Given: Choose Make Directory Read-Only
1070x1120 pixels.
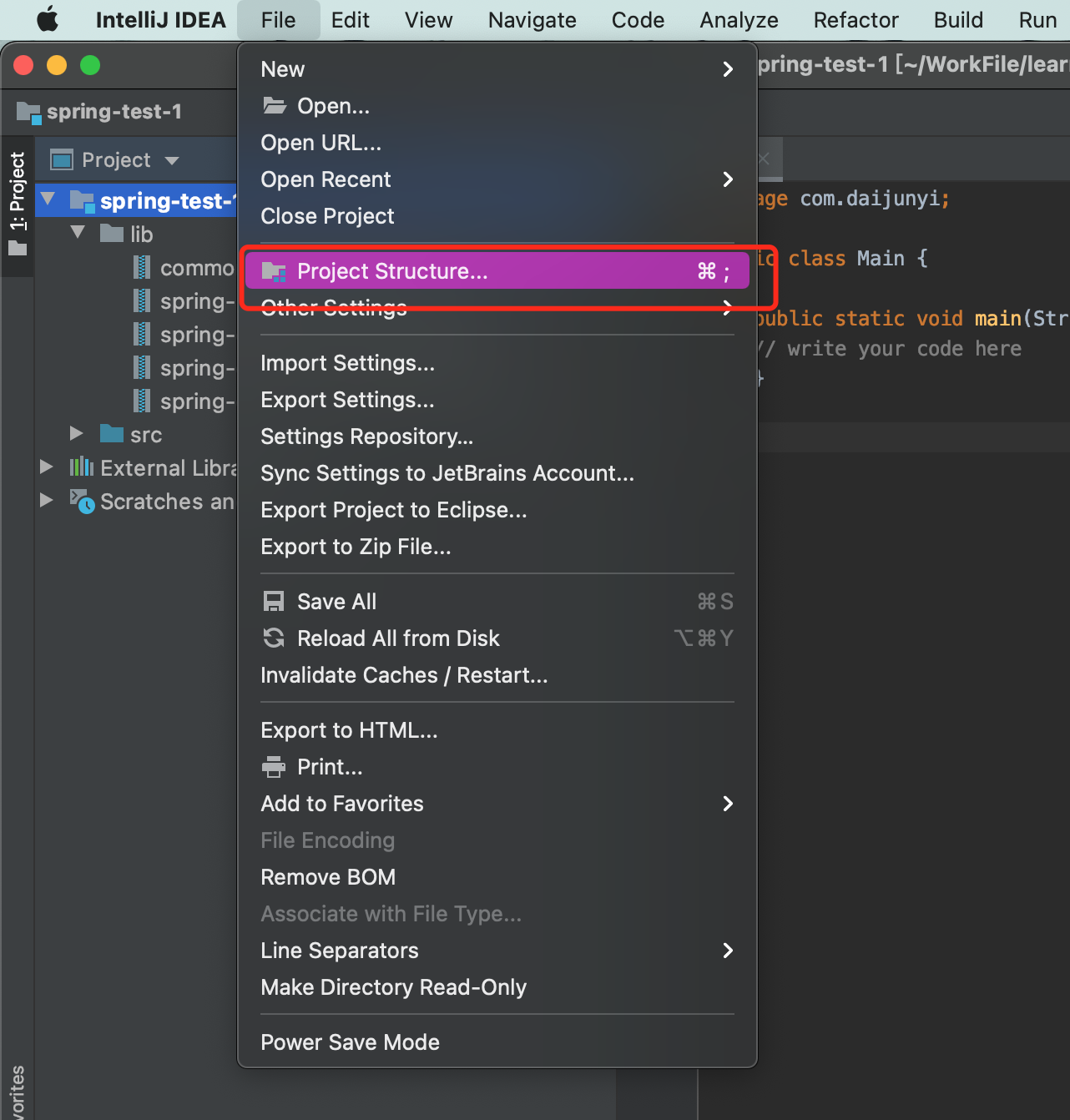Looking at the screenshot, I should [497, 987].
